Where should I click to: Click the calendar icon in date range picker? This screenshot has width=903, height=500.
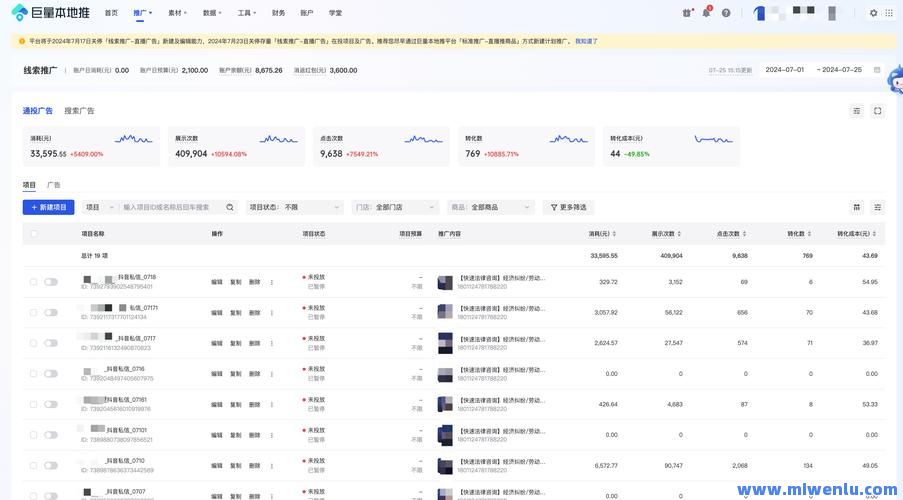877,70
